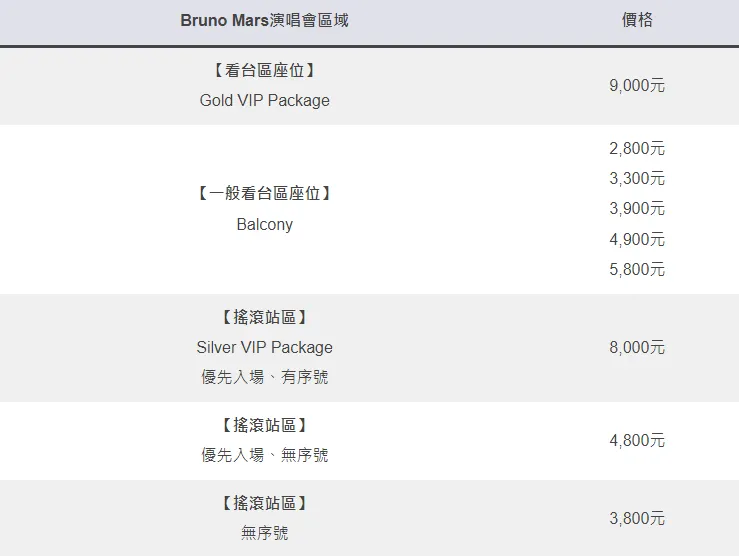Click the 3,900元 price
Screen dimensions: 739x556
pyautogui.click(x=637, y=208)
